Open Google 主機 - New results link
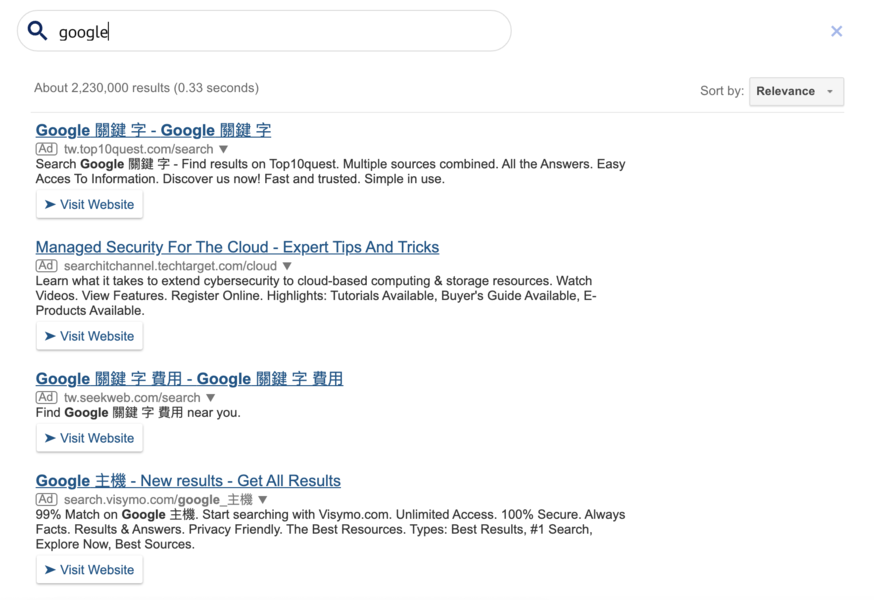The height and width of the screenshot is (600, 874). pyautogui.click(x=188, y=481)
